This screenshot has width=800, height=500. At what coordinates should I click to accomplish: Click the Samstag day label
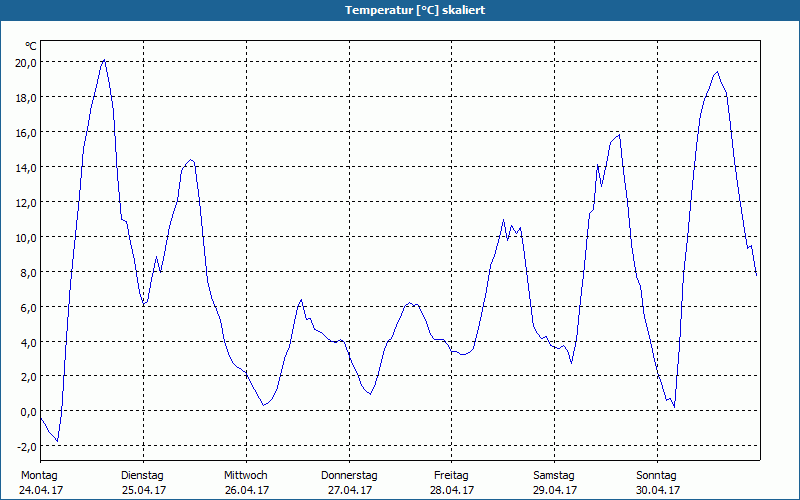point(554,476)
